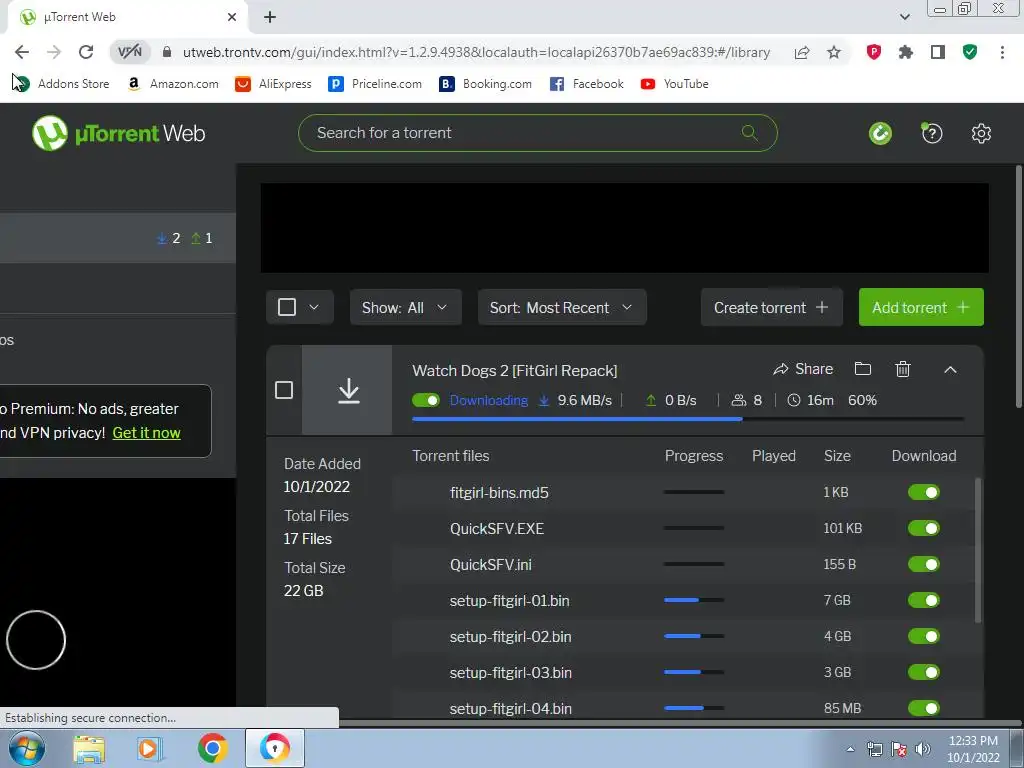The image size is (1024, 768).
Task: Click the Create torrent button
Action: click(x=771, y=307)
